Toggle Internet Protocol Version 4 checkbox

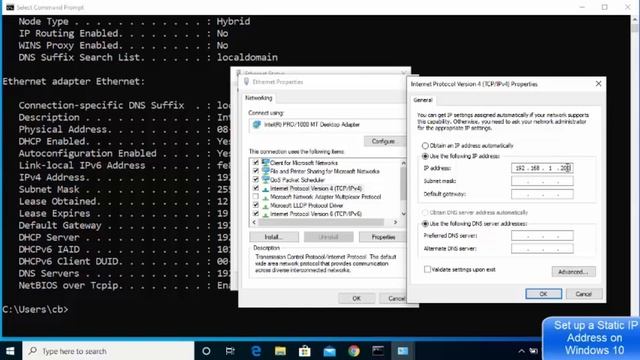256,189
